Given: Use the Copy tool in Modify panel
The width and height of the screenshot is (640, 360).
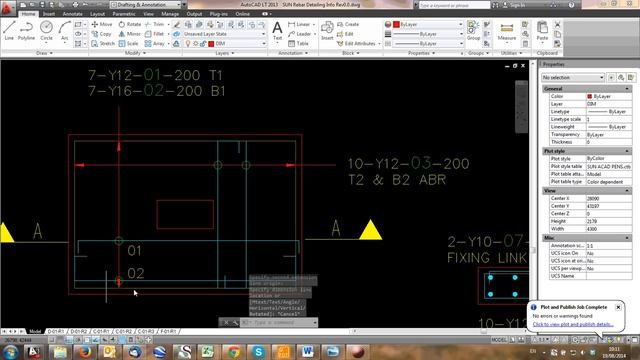Looking at the screenshot, I should pyautogui.click(x=102, y=34).
